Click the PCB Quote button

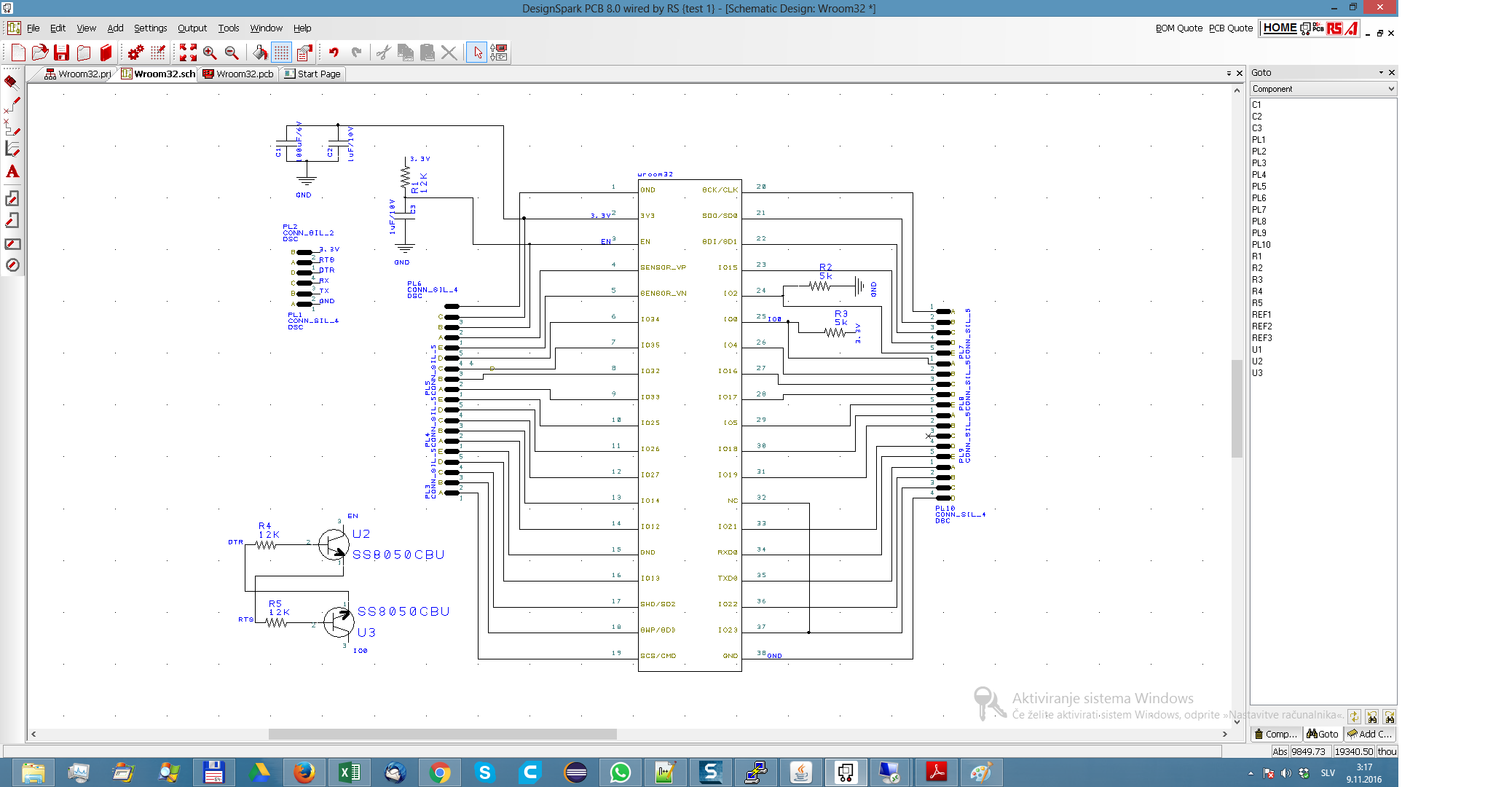click(x=1231, y=28)
